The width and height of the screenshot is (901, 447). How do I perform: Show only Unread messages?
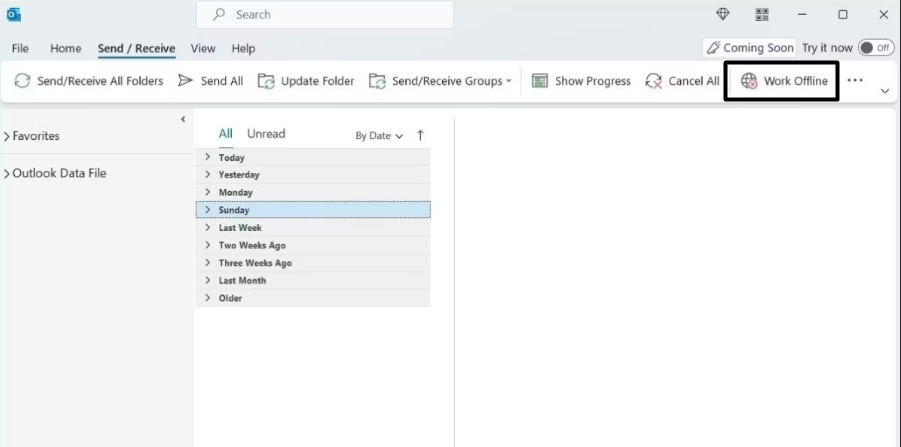pos(266,134)
